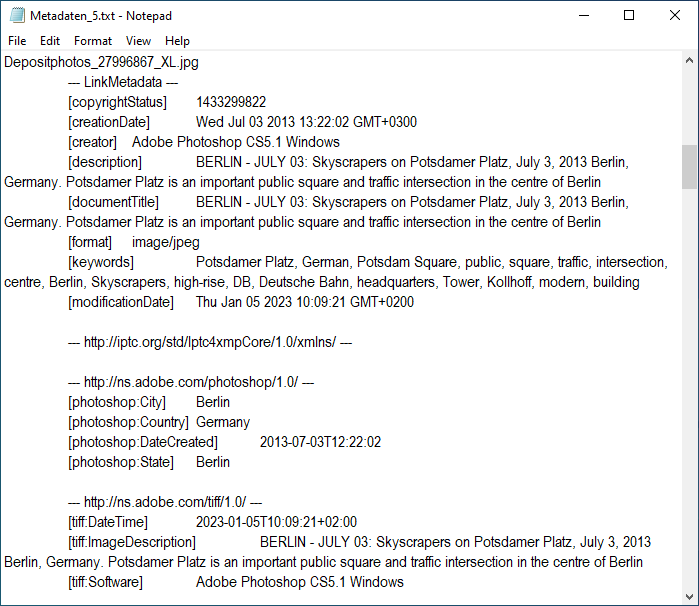The image size is (699, 606).
Task: Click the [copyrightStatus] label
Action: pyautogui.click(x=117, y=102)
